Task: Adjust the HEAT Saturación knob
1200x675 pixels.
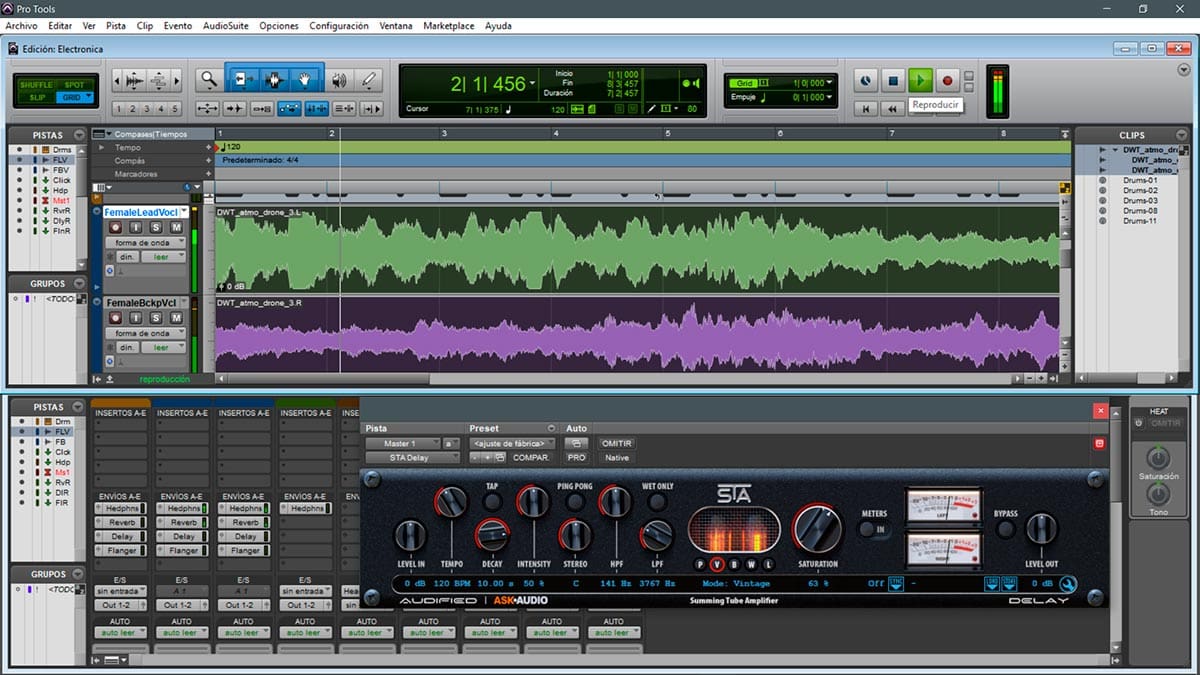Action: point(1158,458)
